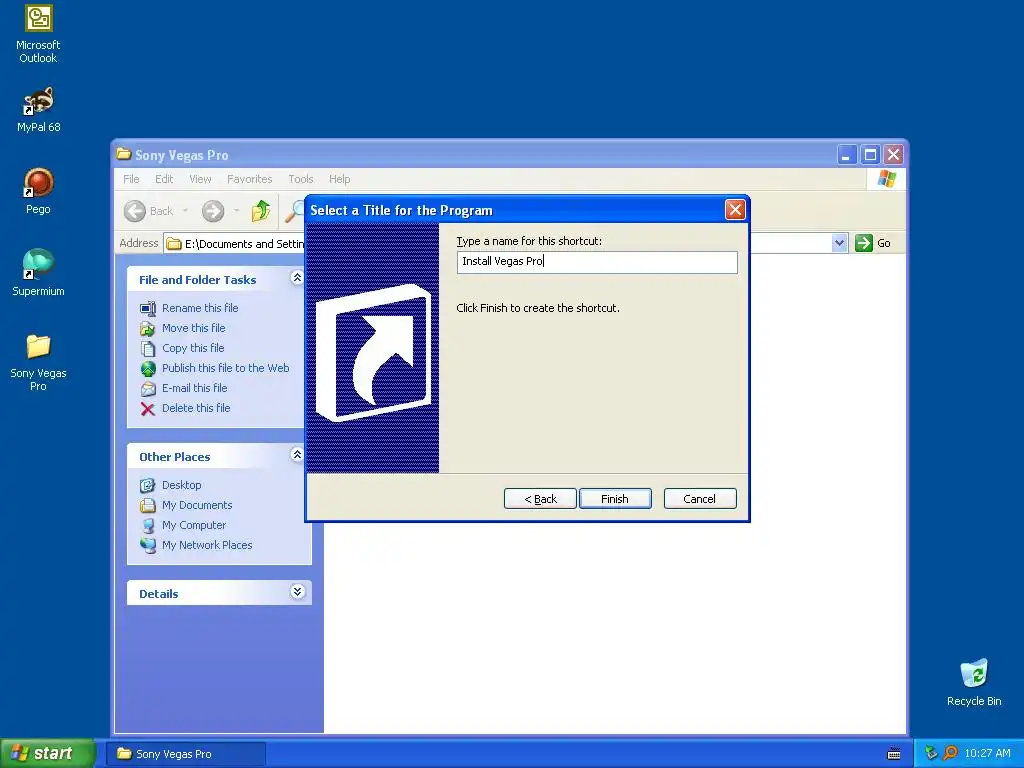Image resolution: width=1024 pixels, height=768 pixels.
Task: Click the < Back wizard button
Action: point(540,499)
